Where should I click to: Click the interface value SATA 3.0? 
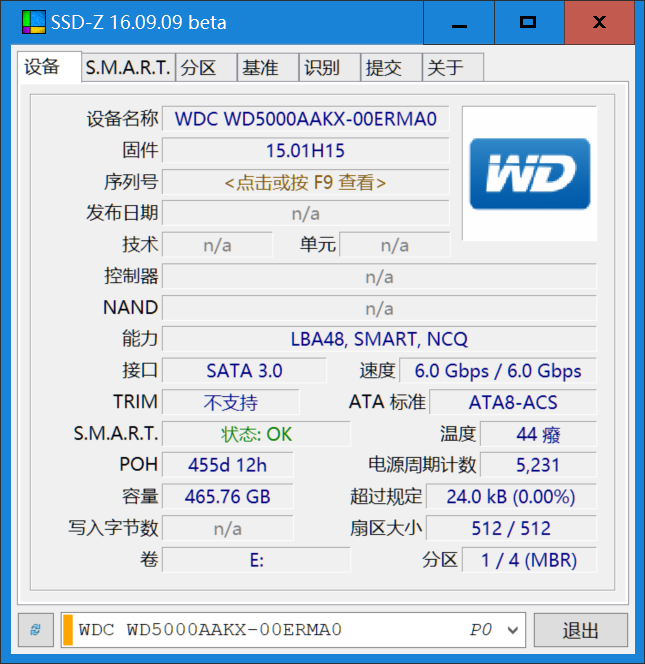coord(244,371)
